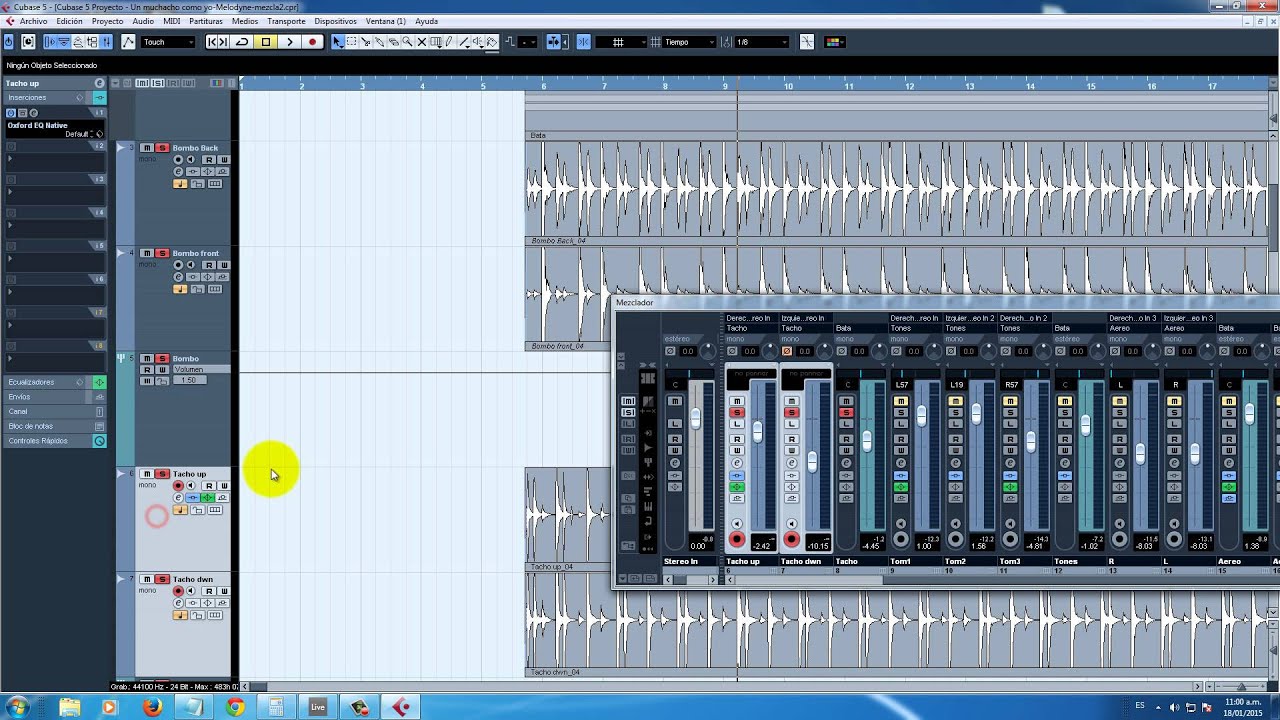Mute the Bombo Back track
Image resolution: width=1280 pixels, height=720 pixels.
pos(147,148)
